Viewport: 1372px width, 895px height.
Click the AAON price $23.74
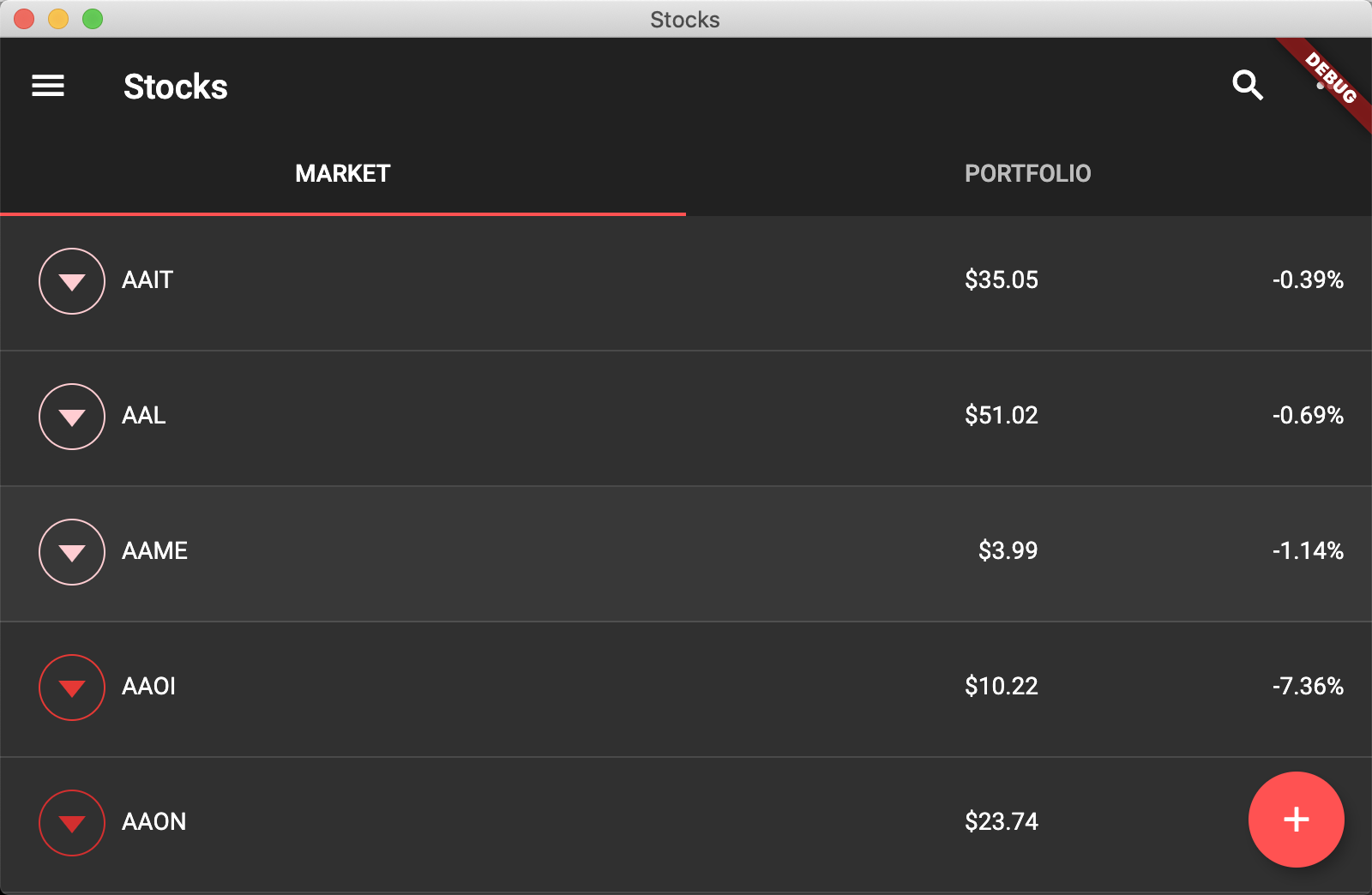point(1001,821)
